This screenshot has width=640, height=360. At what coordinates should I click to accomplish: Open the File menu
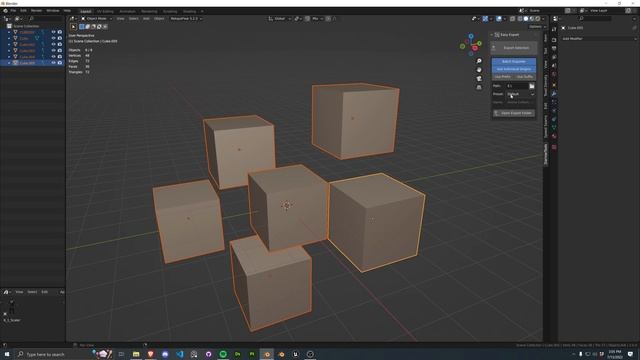pyautogui.click(x=13, y=11)
